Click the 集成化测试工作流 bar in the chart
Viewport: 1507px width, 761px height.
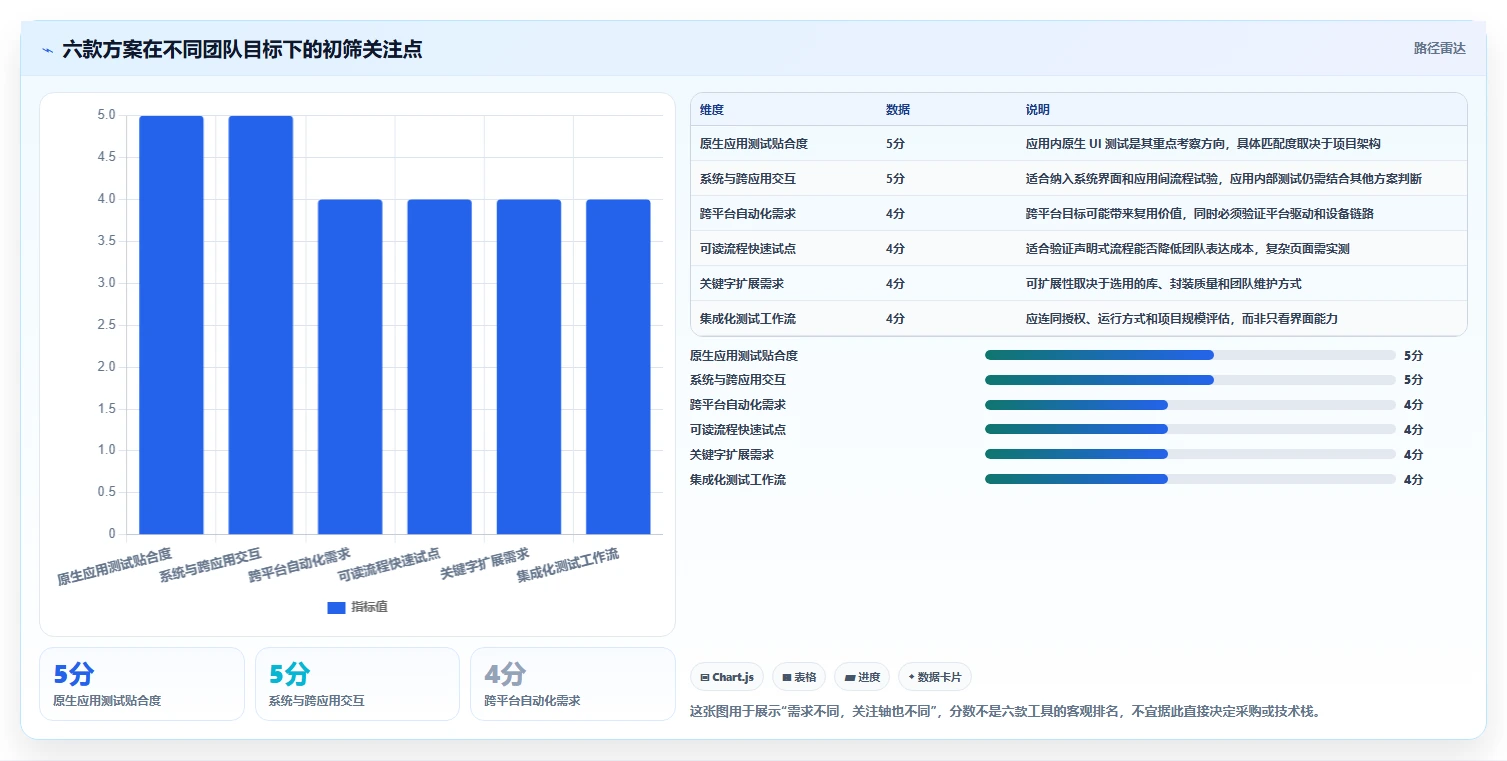click(x=618, y=367)
